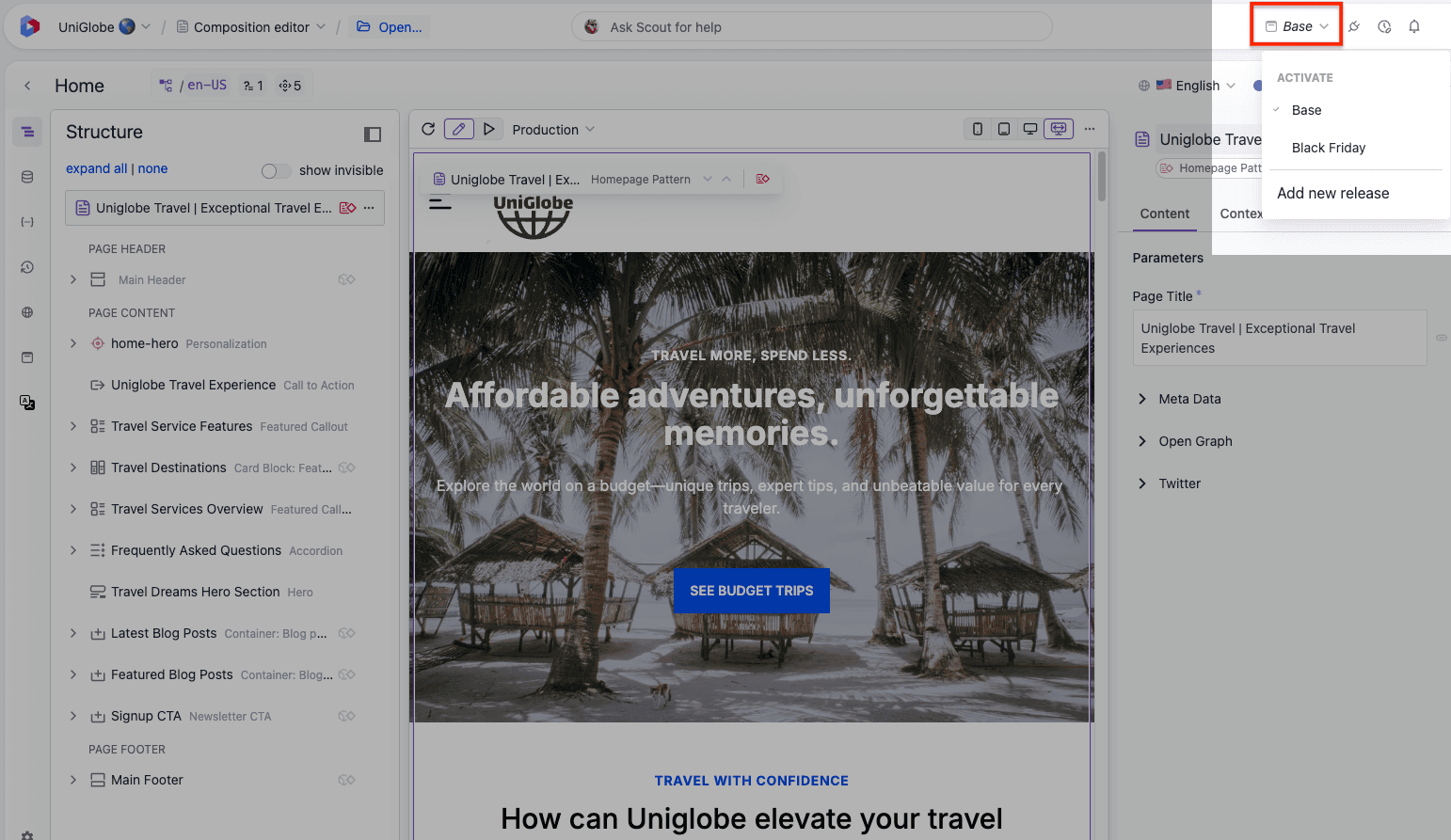The width and height of the screenshot is (1451, 840).
Task: Open the three-dot menu on Uniglobe Travel root node
Action: coord(369,208)
